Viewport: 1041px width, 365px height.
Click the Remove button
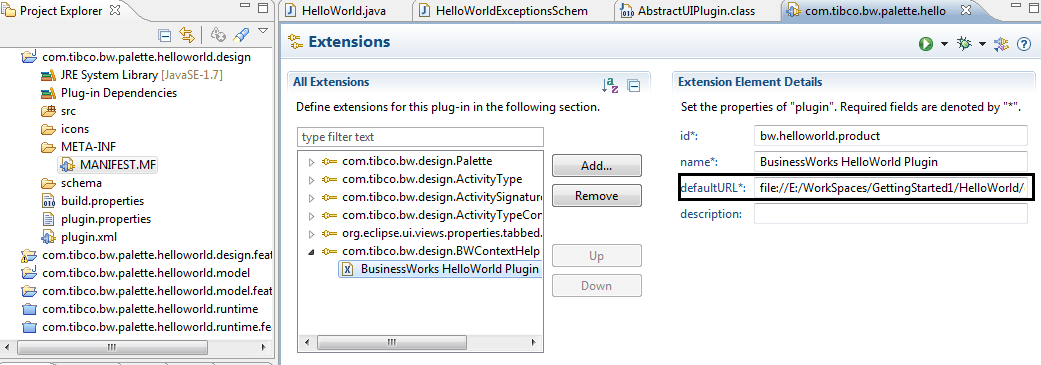pos(596,196)
